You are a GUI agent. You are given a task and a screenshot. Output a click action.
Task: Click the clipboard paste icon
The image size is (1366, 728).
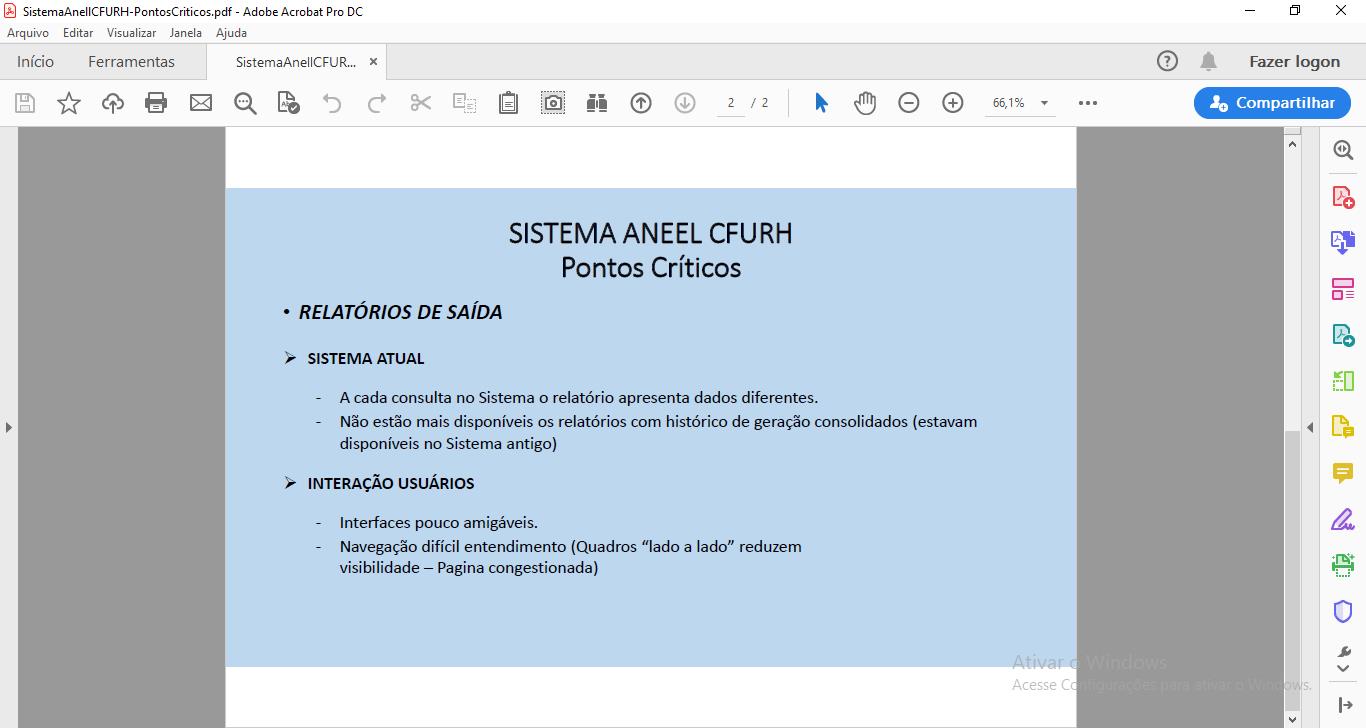pos(508,103)
